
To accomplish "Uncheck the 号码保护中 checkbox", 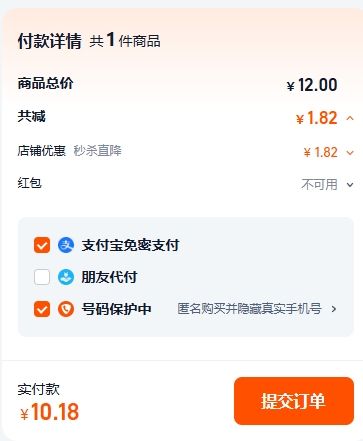I will pyautogui.click(x=42, y=309).
